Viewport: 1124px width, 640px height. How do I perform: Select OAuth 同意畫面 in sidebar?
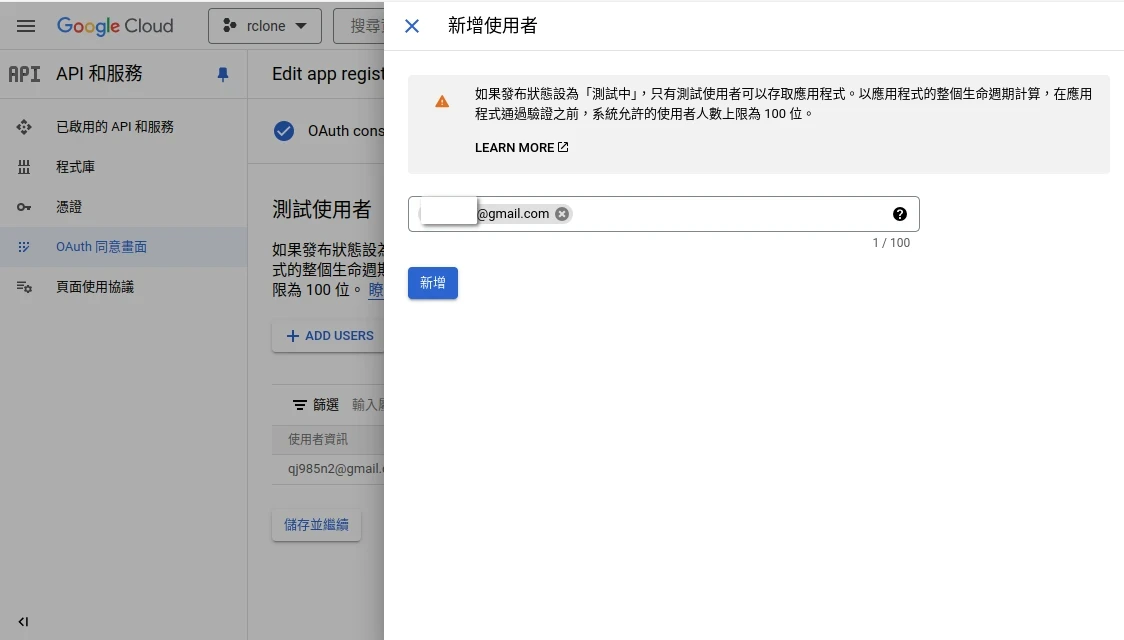(101, 247)
